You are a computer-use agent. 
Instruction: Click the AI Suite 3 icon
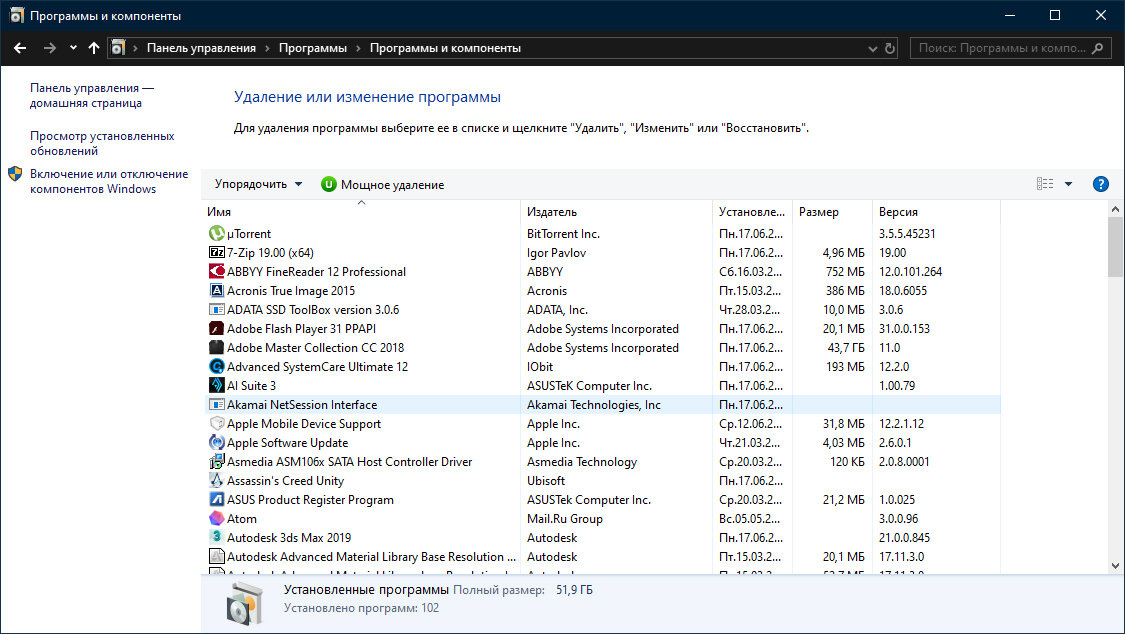tap(217, 386)
